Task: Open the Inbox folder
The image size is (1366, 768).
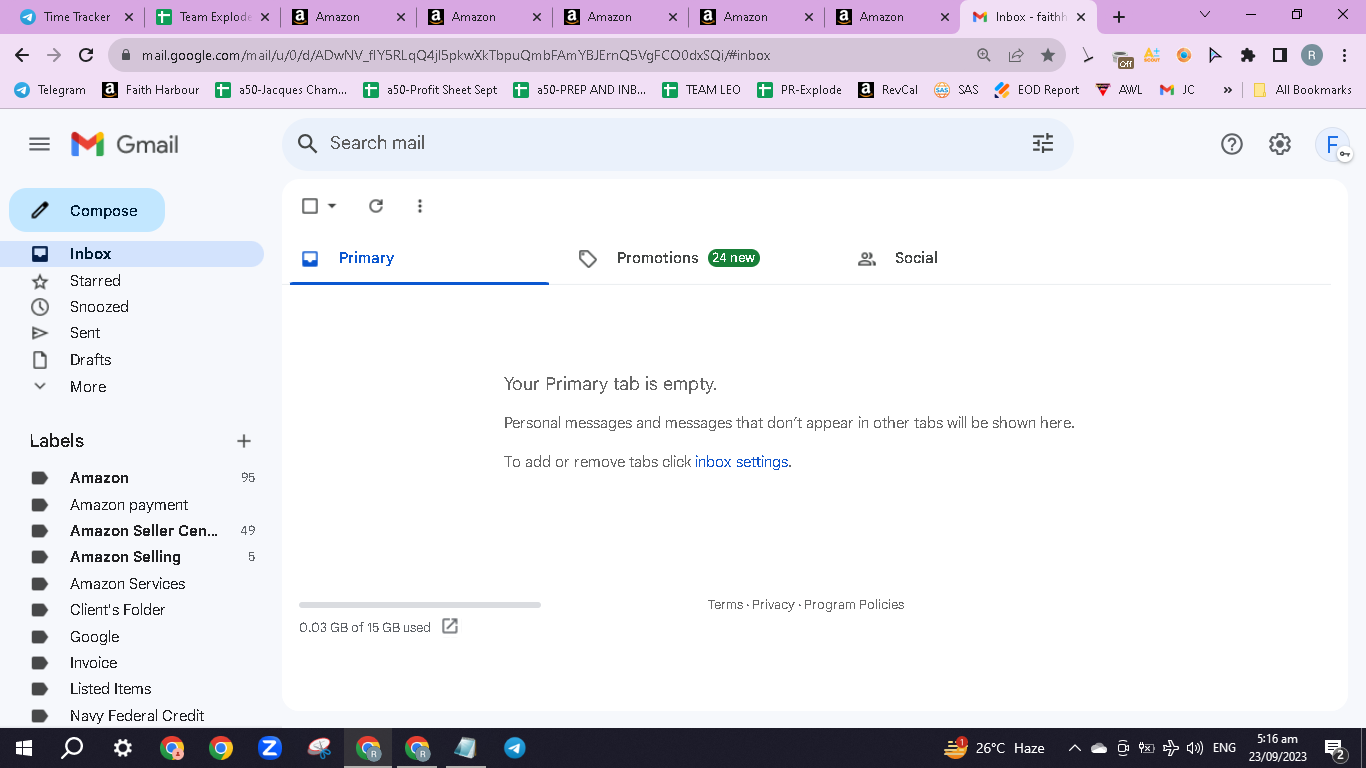Action: [132, 254]
